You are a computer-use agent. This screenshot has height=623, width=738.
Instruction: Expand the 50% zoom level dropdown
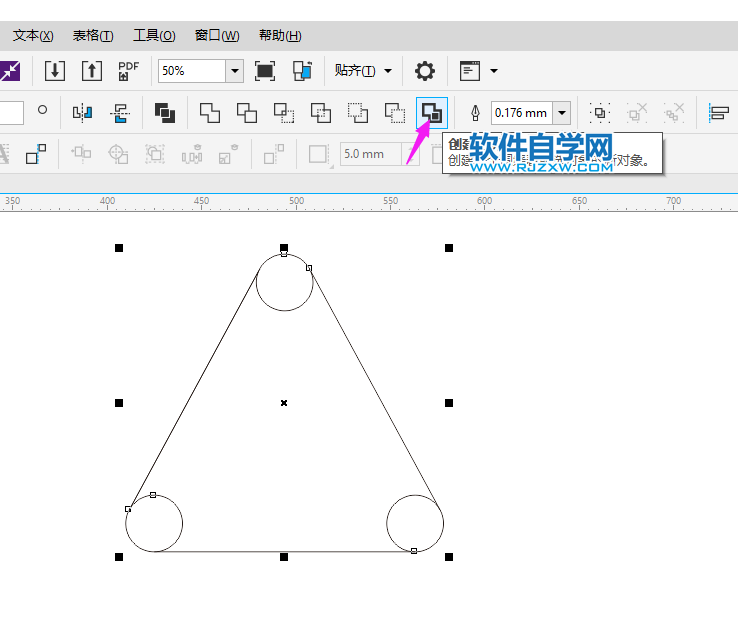tap(235, 71)
